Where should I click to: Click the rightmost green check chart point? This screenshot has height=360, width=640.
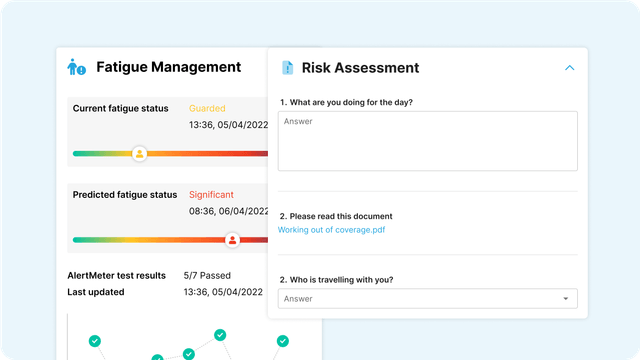coord(282,341)
